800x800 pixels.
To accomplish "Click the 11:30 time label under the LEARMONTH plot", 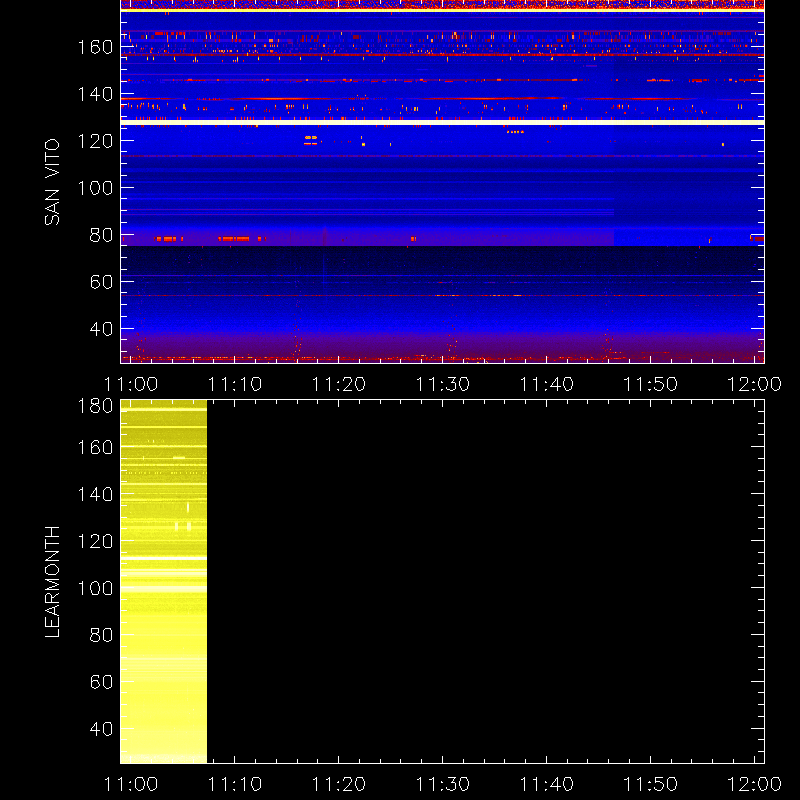I will click(443, 784).
